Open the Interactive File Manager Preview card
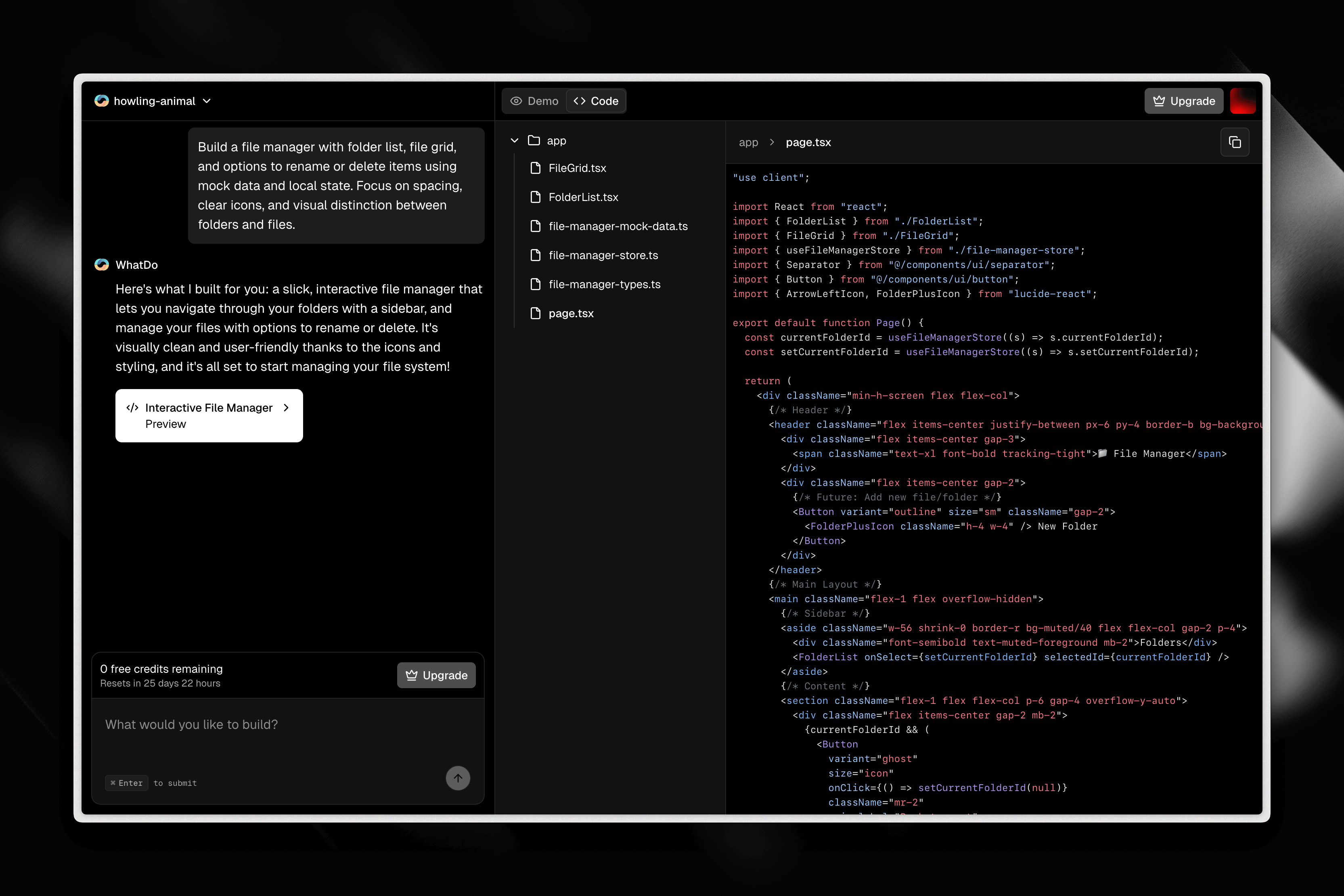1344x896 pixels. [209, 415]
